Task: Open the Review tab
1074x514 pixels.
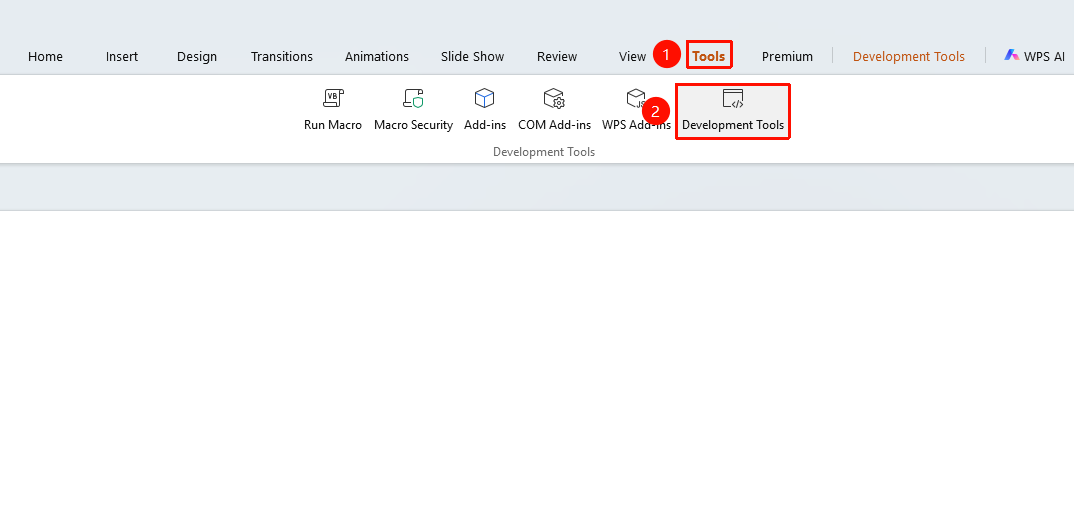Action: coord(557,57)
